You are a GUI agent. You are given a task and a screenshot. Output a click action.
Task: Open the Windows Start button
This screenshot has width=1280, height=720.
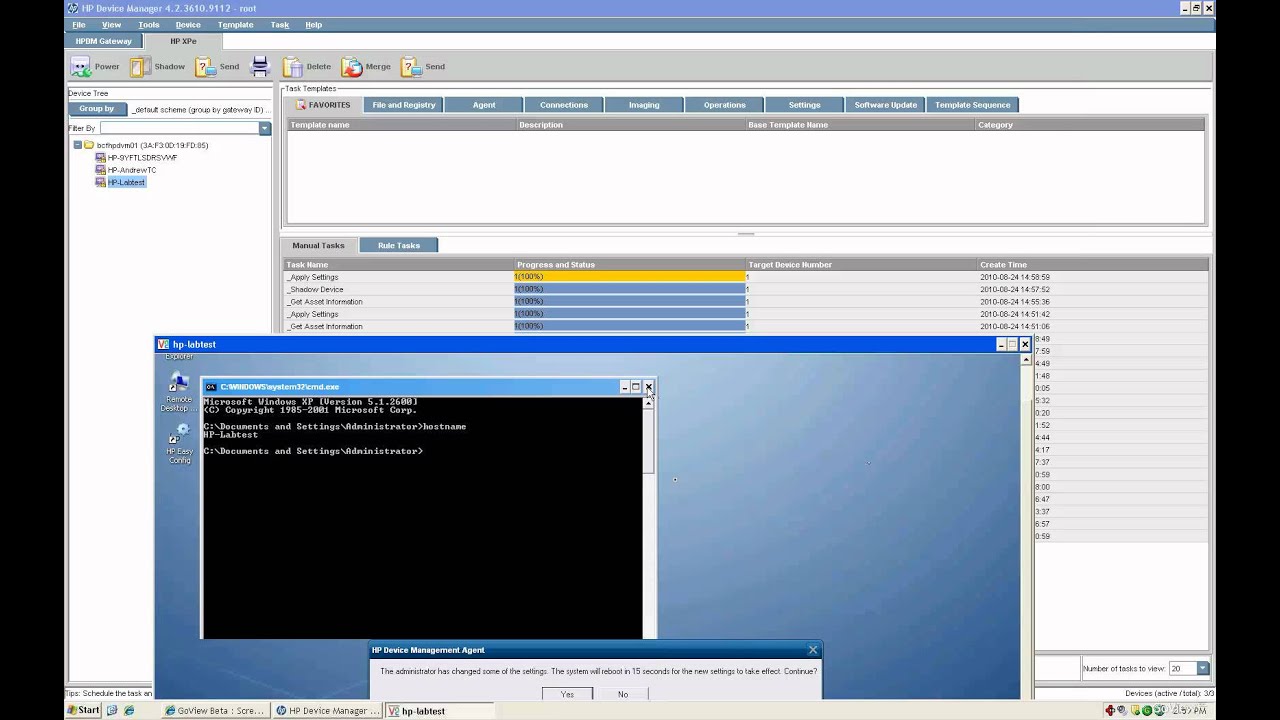pos(83,711)
